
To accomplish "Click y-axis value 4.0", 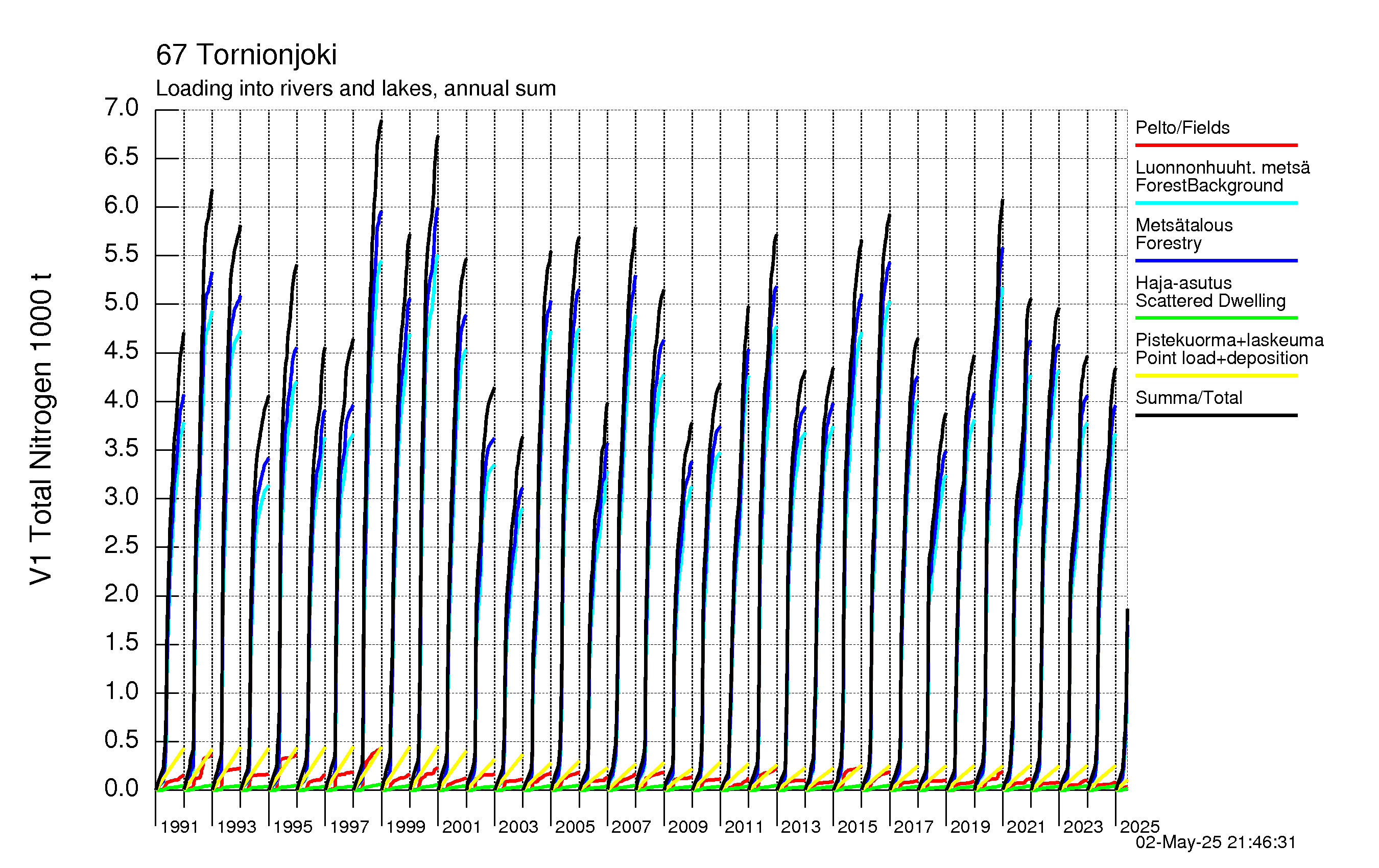I will (x=122, y=400).
